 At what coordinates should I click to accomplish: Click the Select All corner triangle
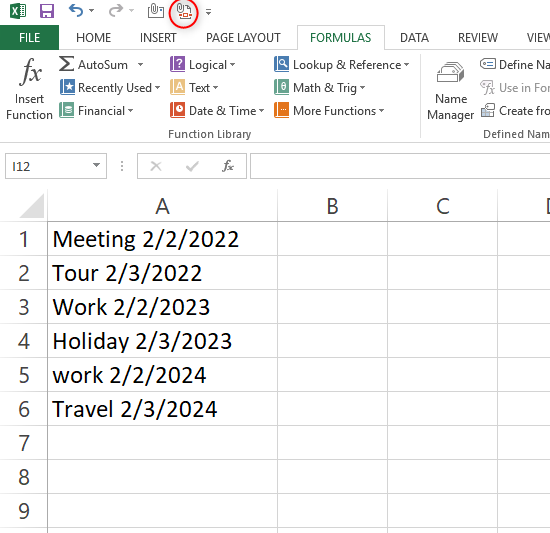tap(32, 206)
